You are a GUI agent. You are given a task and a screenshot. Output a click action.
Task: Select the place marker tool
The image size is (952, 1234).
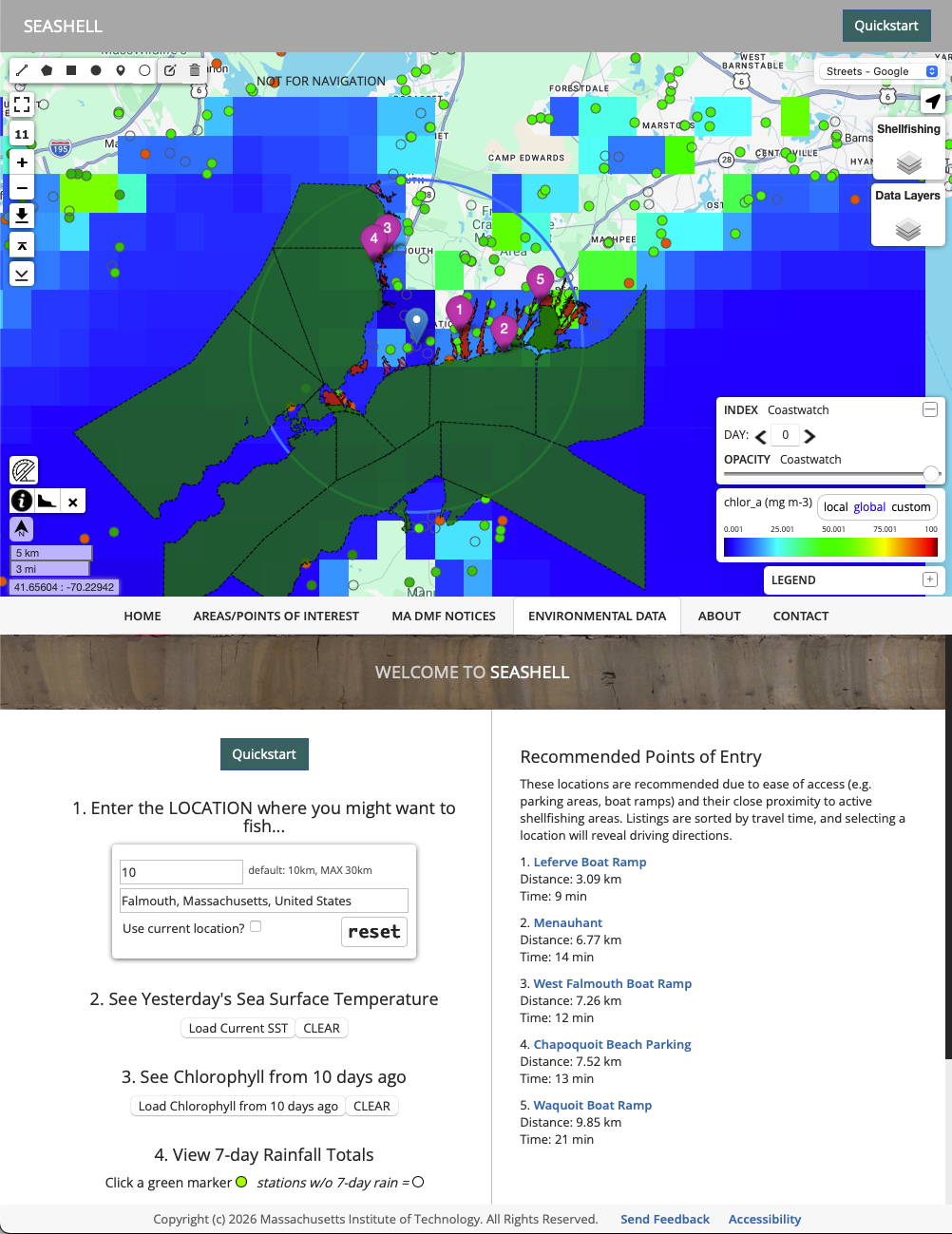pyautogui.click(x=121, y=70)
